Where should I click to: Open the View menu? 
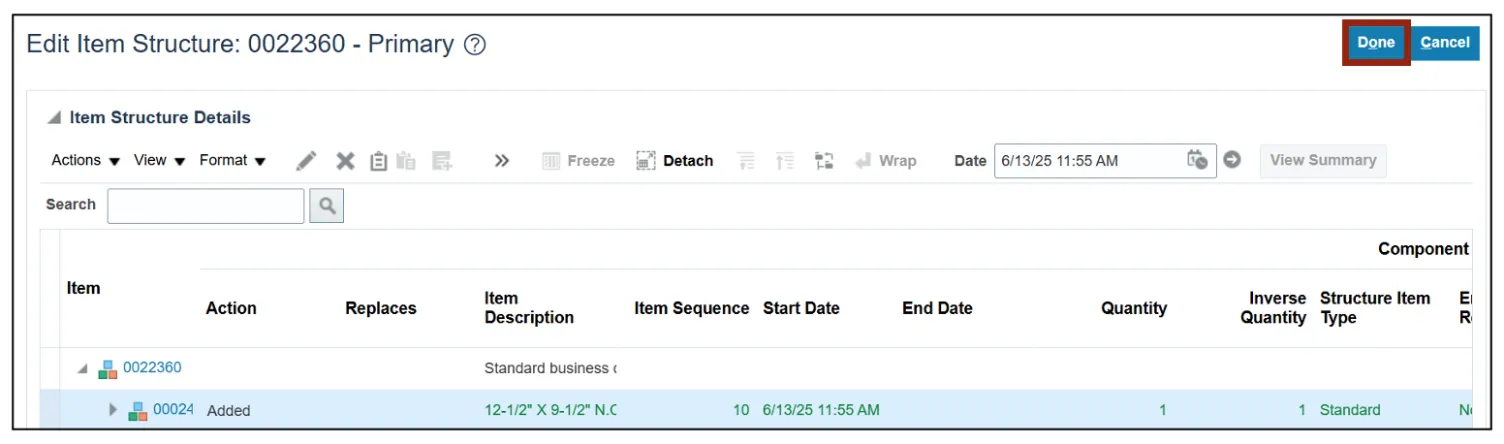coord(160,161)
